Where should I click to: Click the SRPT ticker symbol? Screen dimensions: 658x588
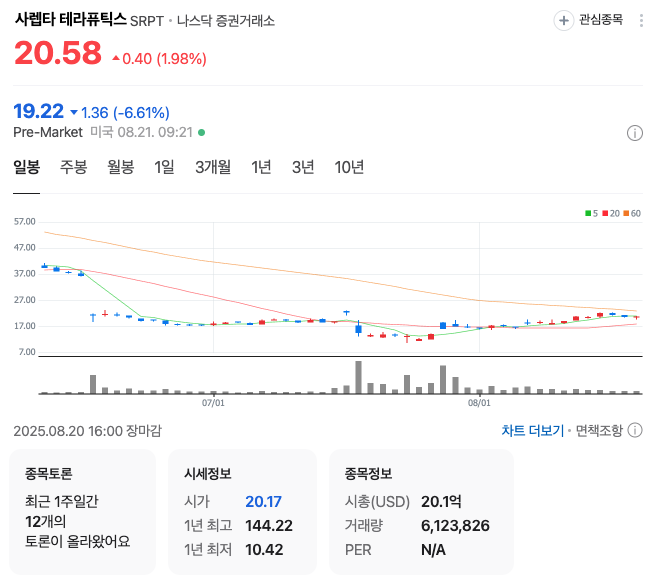pos(146,21)
